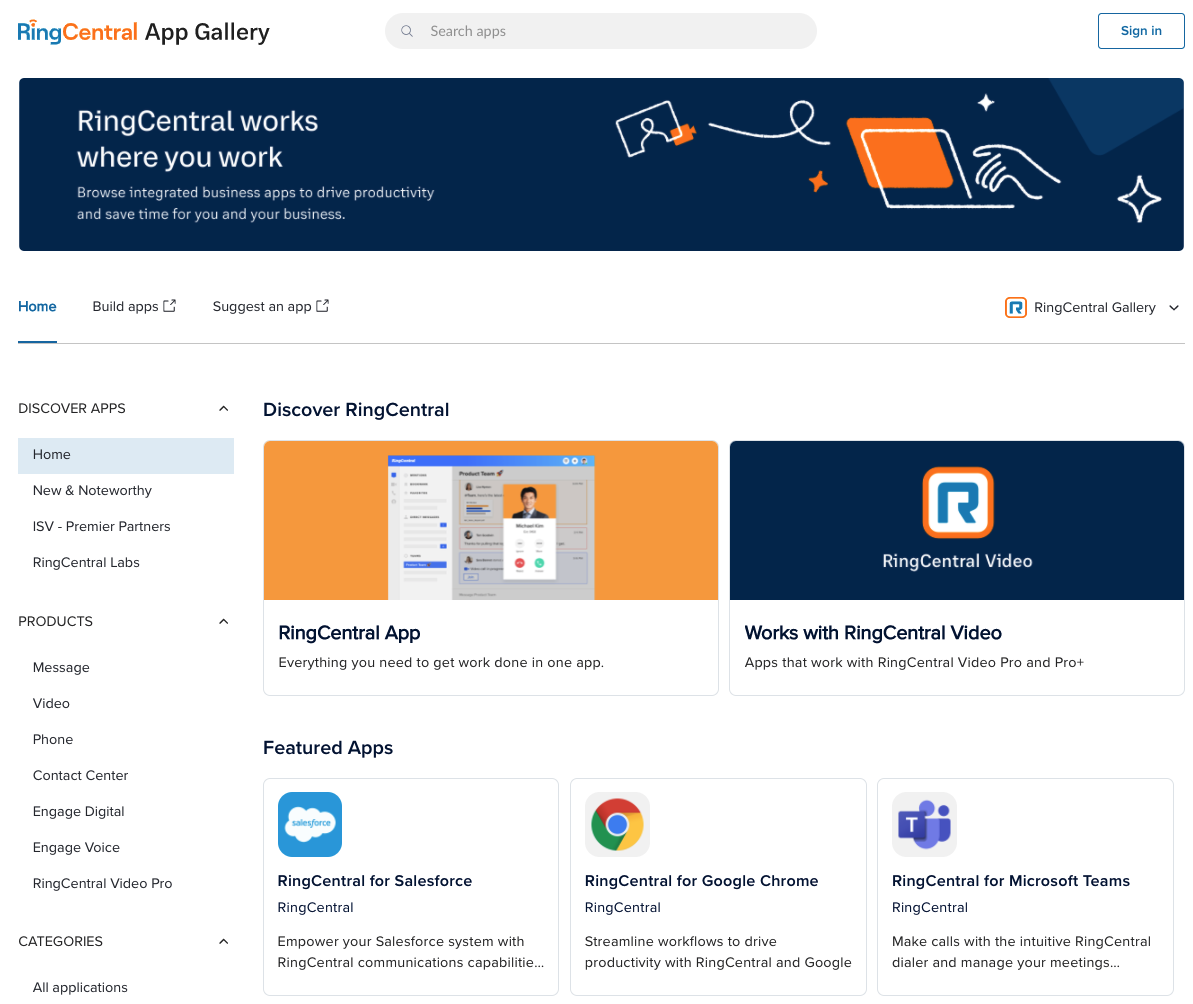
Task: Click the Sign in button
Action: [x=1141, y=31]
